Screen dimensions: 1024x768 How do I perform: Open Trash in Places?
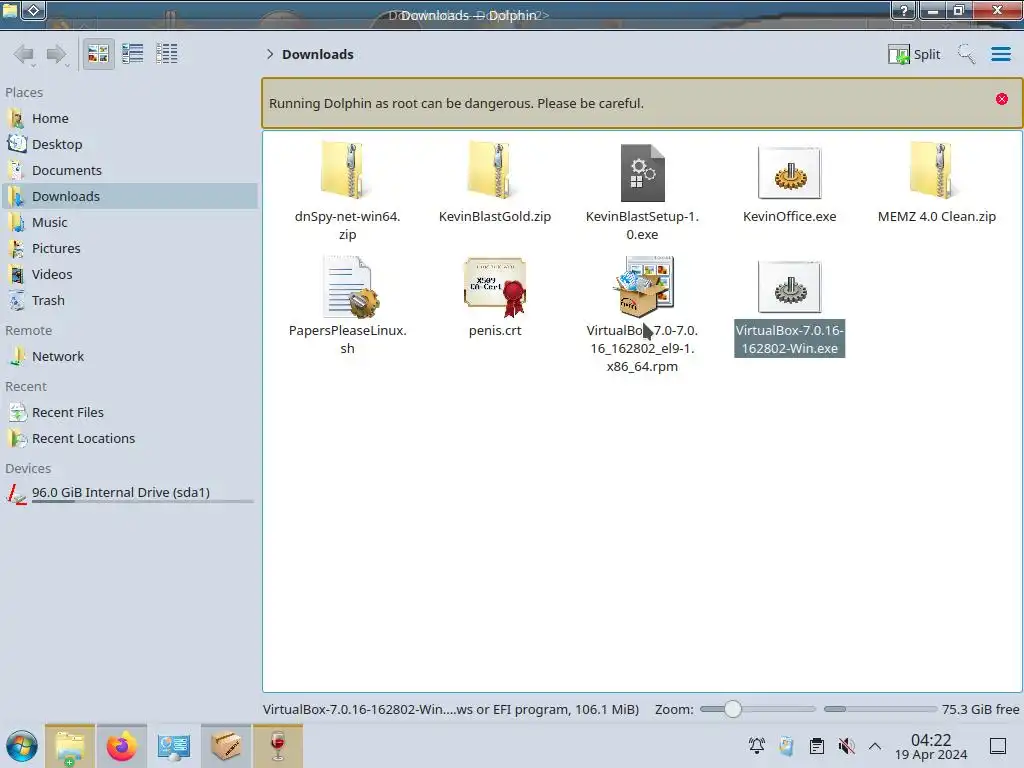[x=129, y=301]
